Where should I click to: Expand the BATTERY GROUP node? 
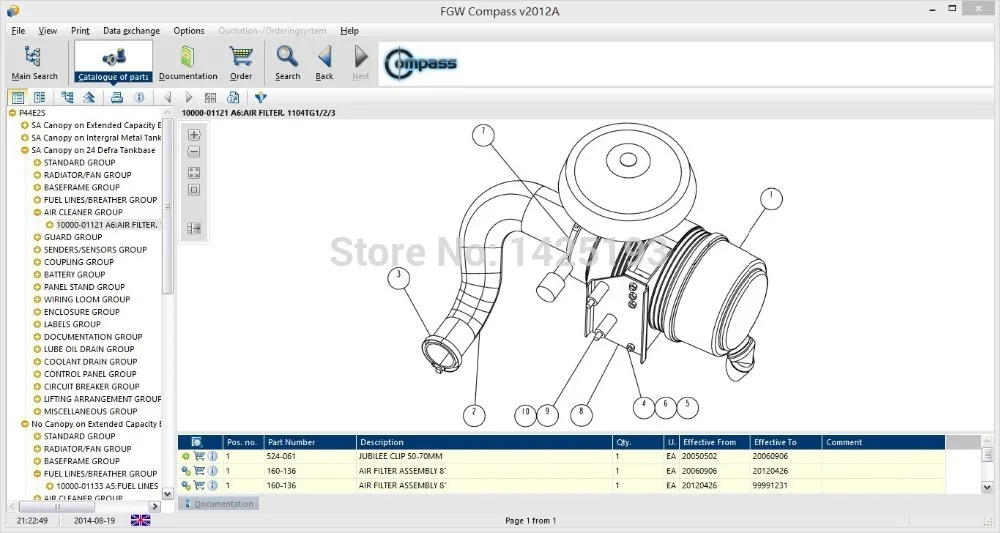(x=37, y=275)
